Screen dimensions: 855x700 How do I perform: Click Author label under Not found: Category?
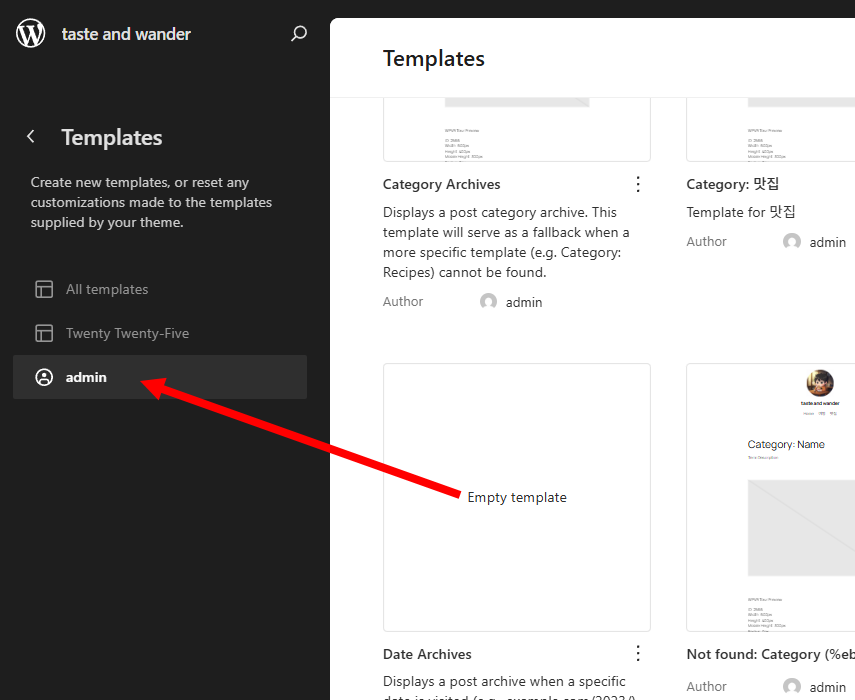[706, 686]
